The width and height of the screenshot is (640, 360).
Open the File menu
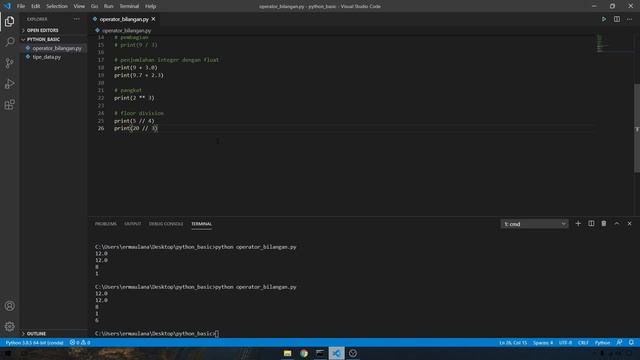pos(21,6)
